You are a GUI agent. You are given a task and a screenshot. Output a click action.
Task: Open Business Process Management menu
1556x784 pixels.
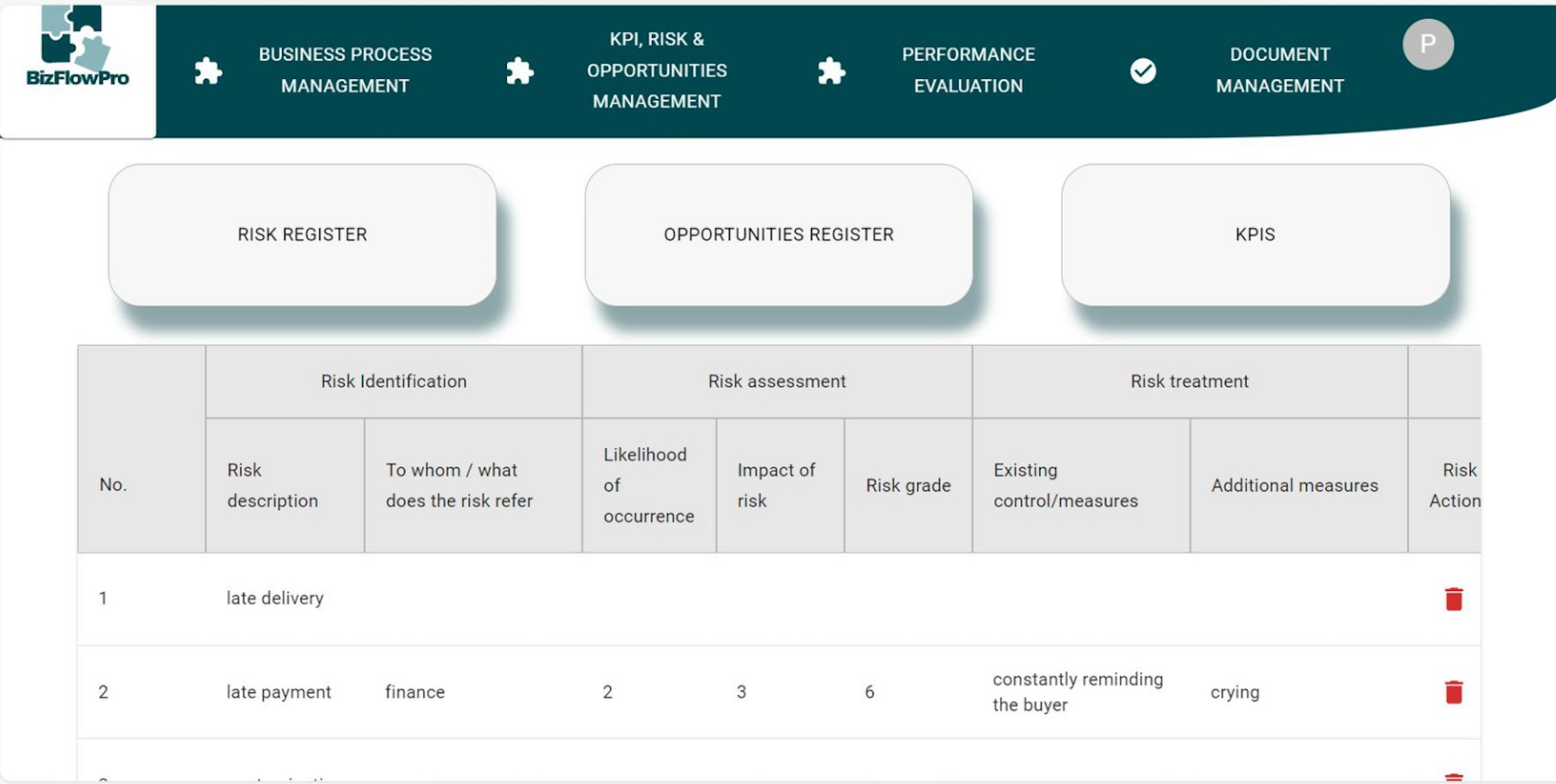(345, 70)
